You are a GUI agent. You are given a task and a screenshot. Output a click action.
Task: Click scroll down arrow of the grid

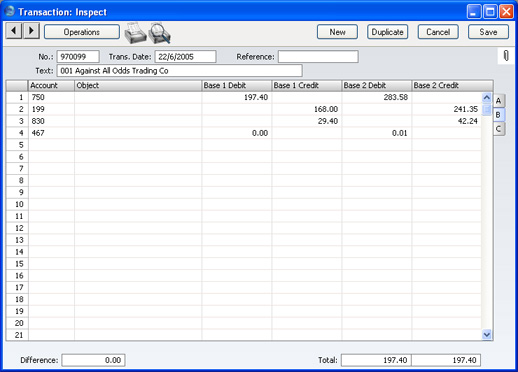click(x=487, y=334)
